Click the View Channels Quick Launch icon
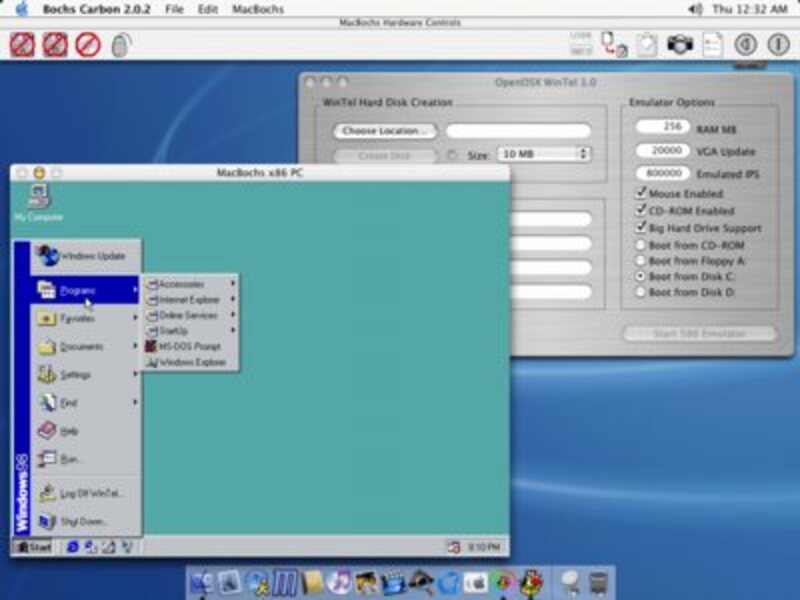800x600 pixels. 127,547
